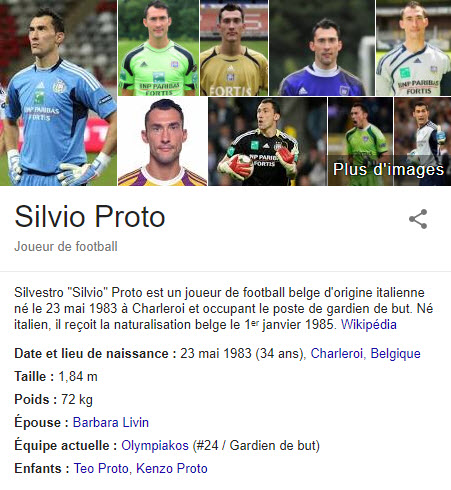Open the Olympiakos team link
Viewport: 451px width, 490px height.
point(155,445)
